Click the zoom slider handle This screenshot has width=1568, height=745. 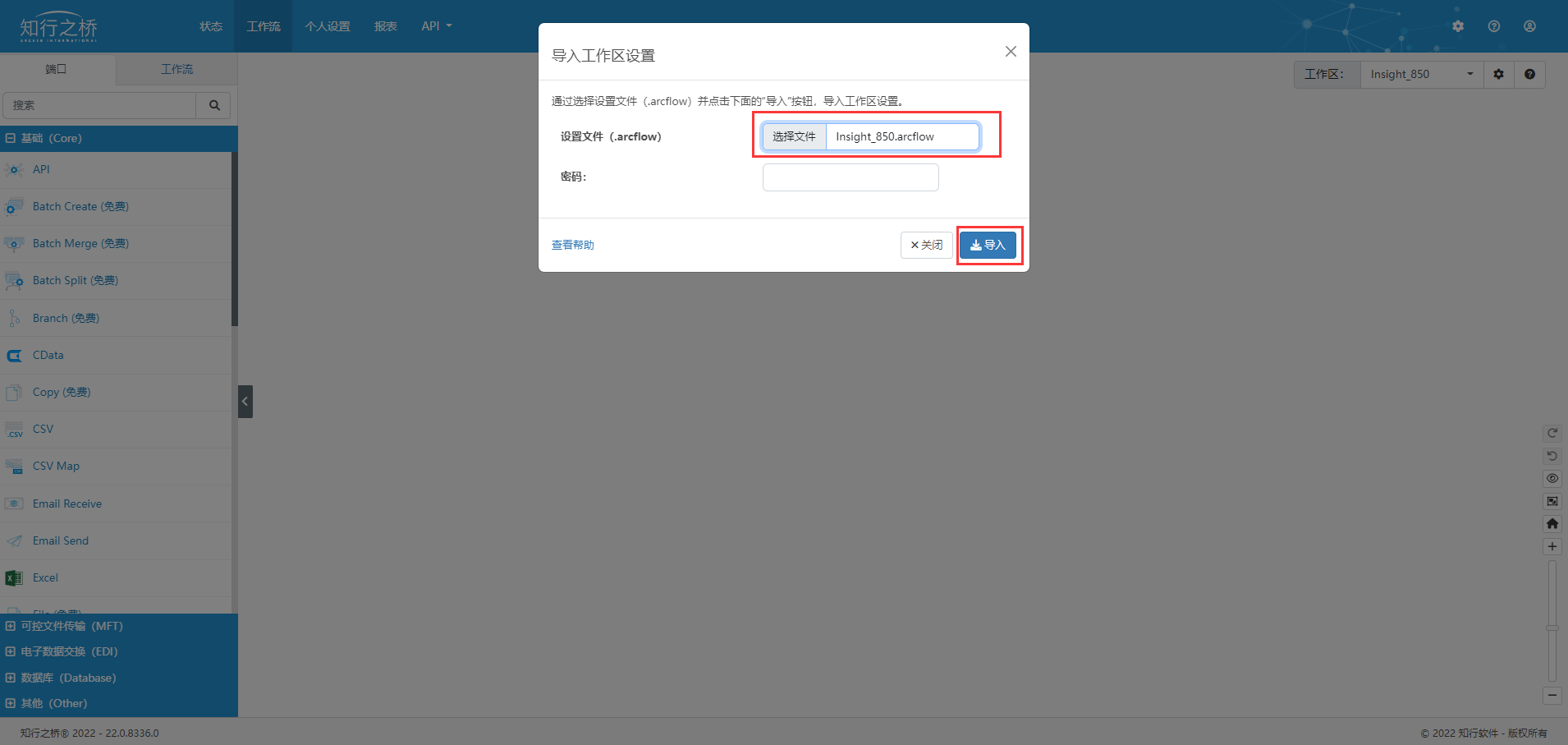pos(1552,628)
